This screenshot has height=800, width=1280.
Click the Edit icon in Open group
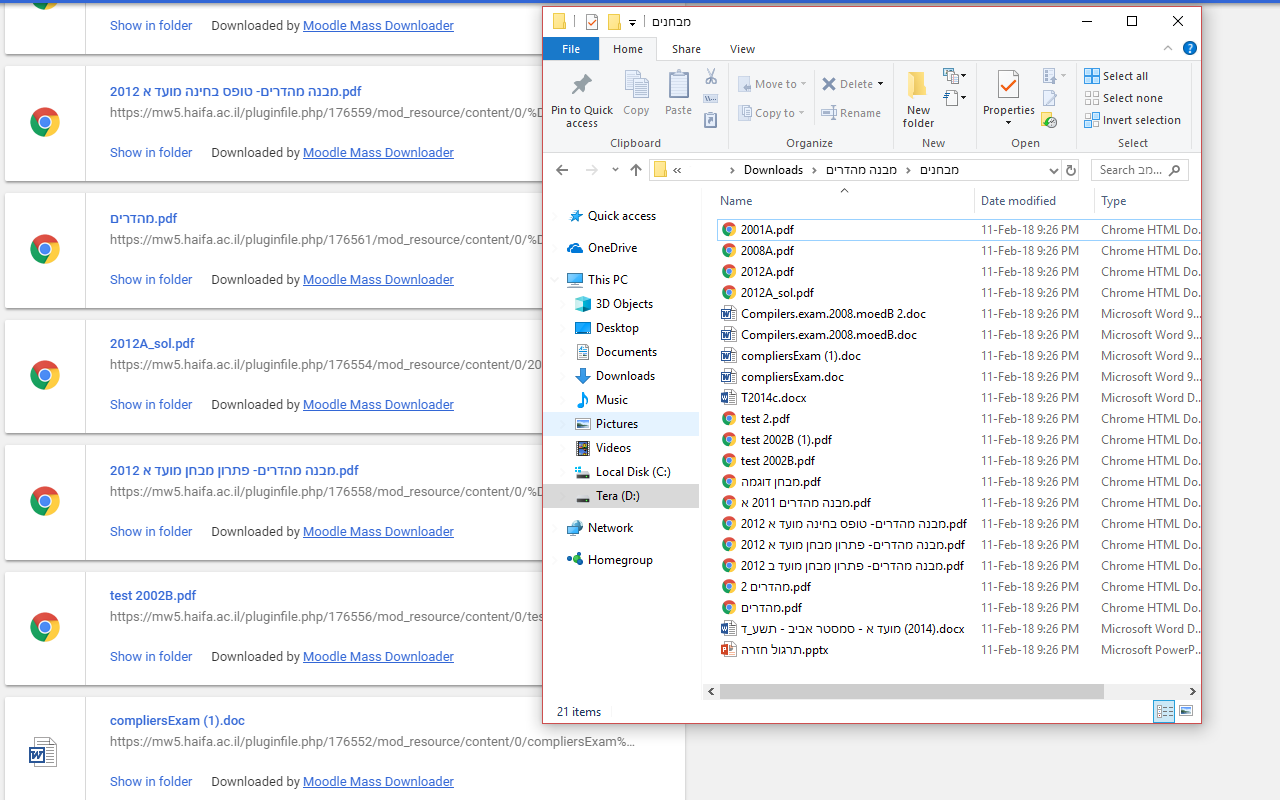(1049, 98)
